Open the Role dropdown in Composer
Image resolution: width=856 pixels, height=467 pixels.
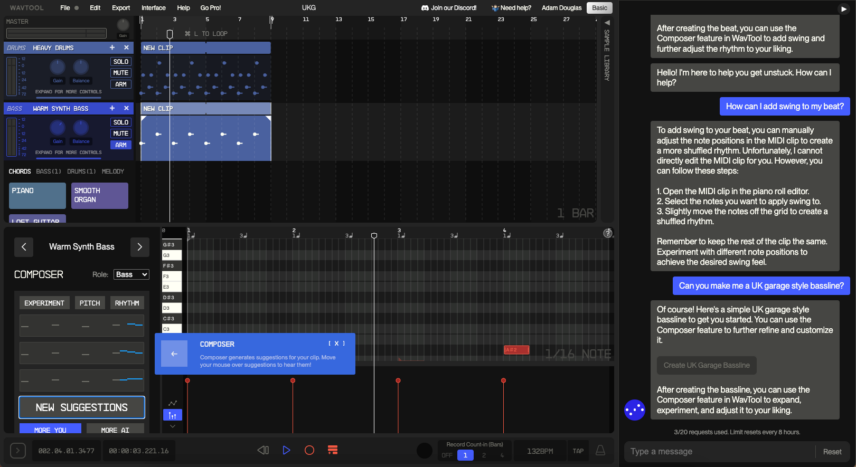pos(131,274)
